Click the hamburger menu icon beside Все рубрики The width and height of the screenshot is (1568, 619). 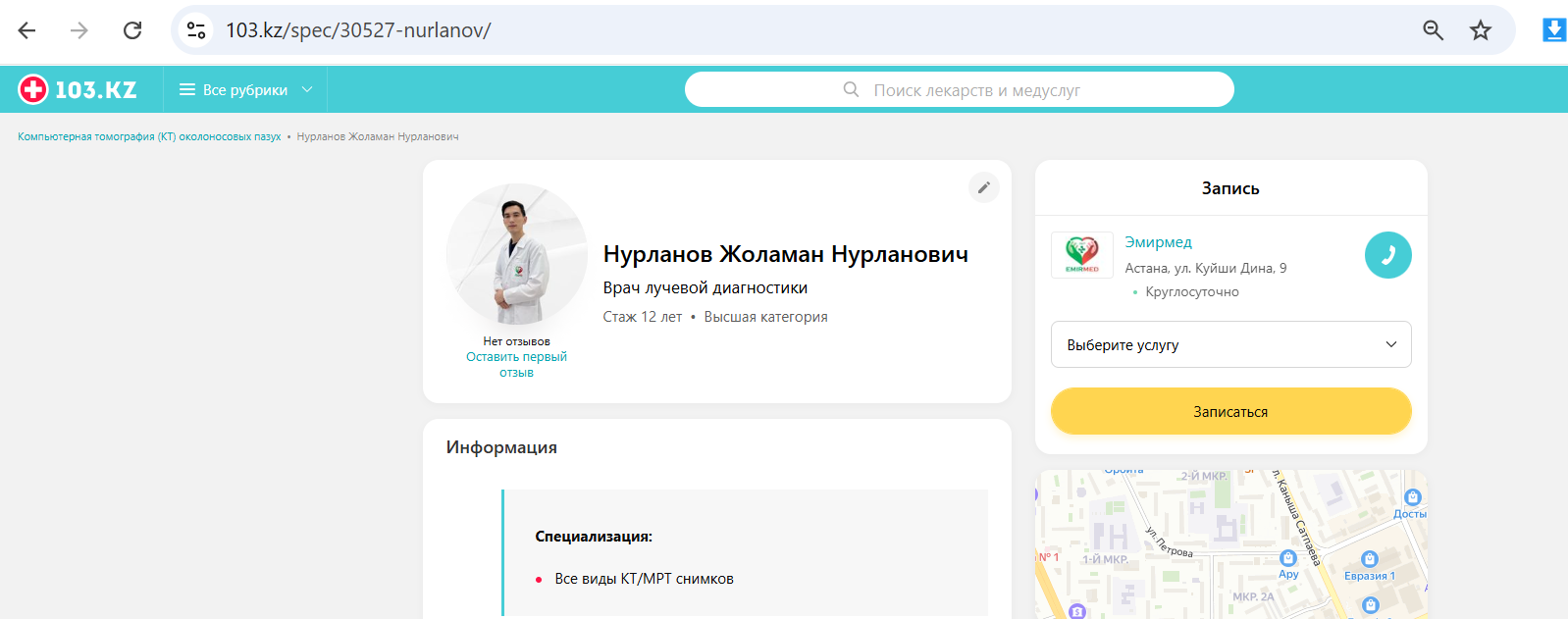click(187, 89)
